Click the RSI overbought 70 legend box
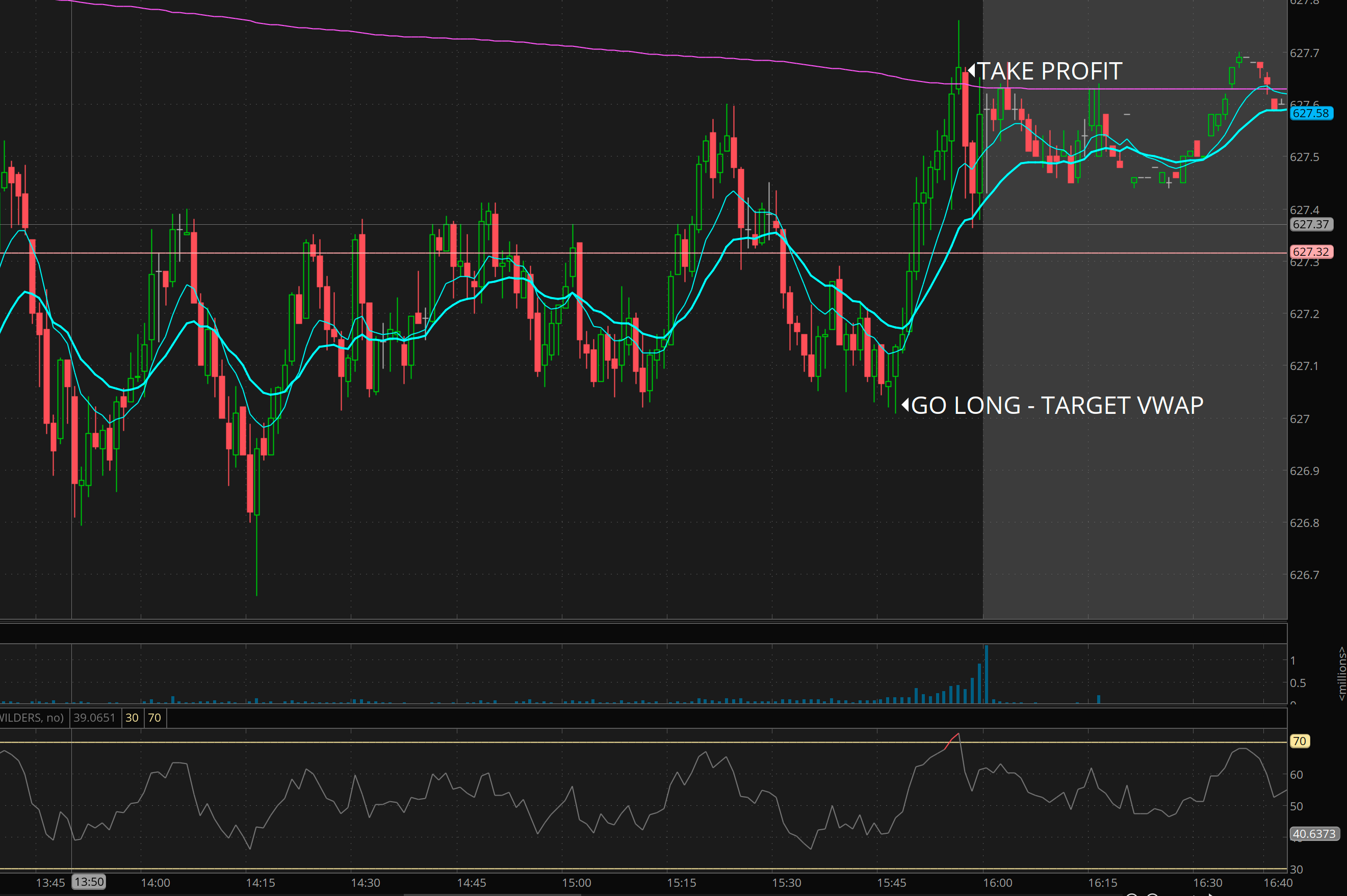Image resolution: width=1347 pixels, height=896 pixels. pos(155,718)
